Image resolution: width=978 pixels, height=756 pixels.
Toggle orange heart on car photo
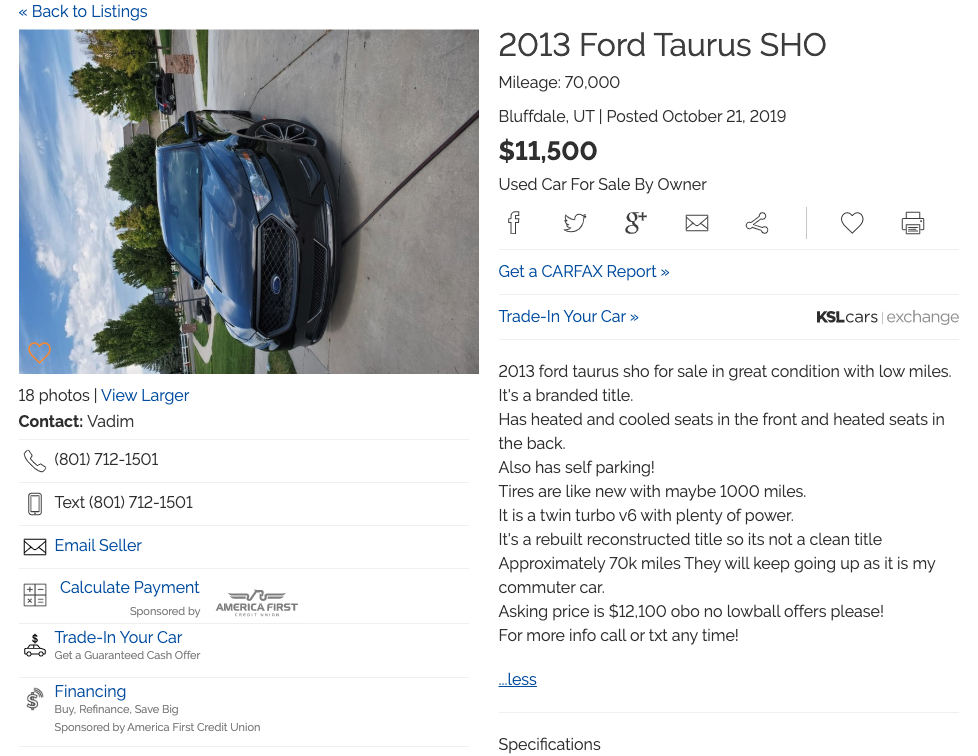pos(39,352)
